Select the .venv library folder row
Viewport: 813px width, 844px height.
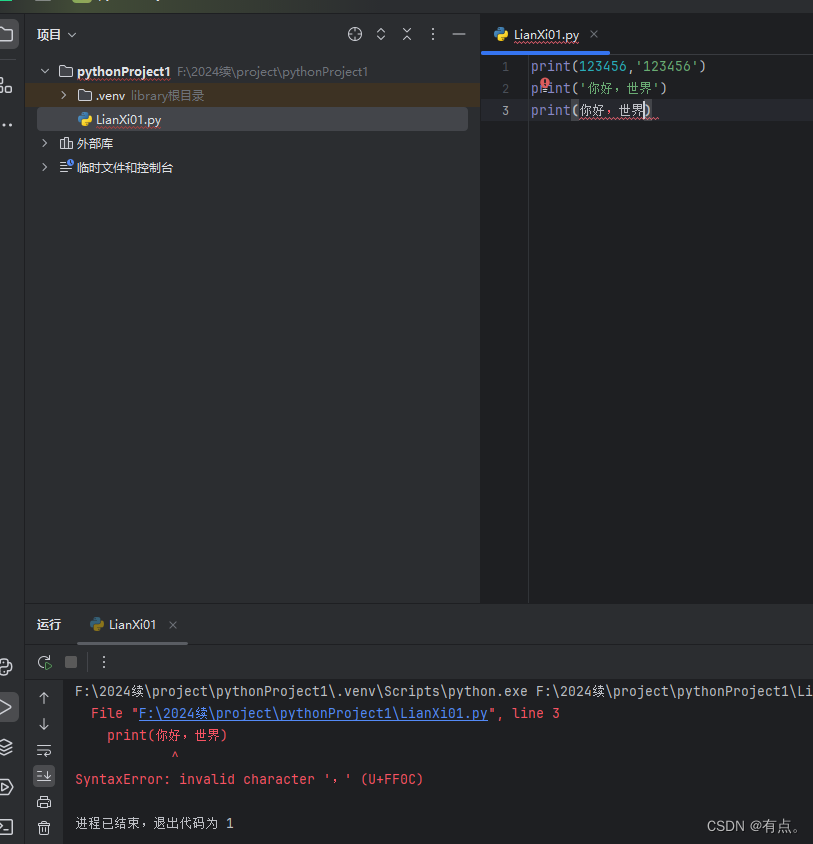[253, 95]
